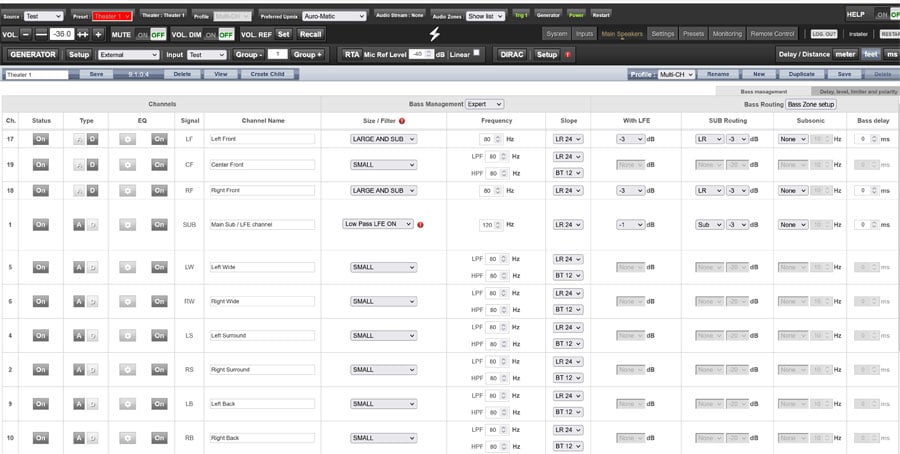900x454 pixels.
Task: Click red info icon next to Size / Filter
Action: coord(402,120)
